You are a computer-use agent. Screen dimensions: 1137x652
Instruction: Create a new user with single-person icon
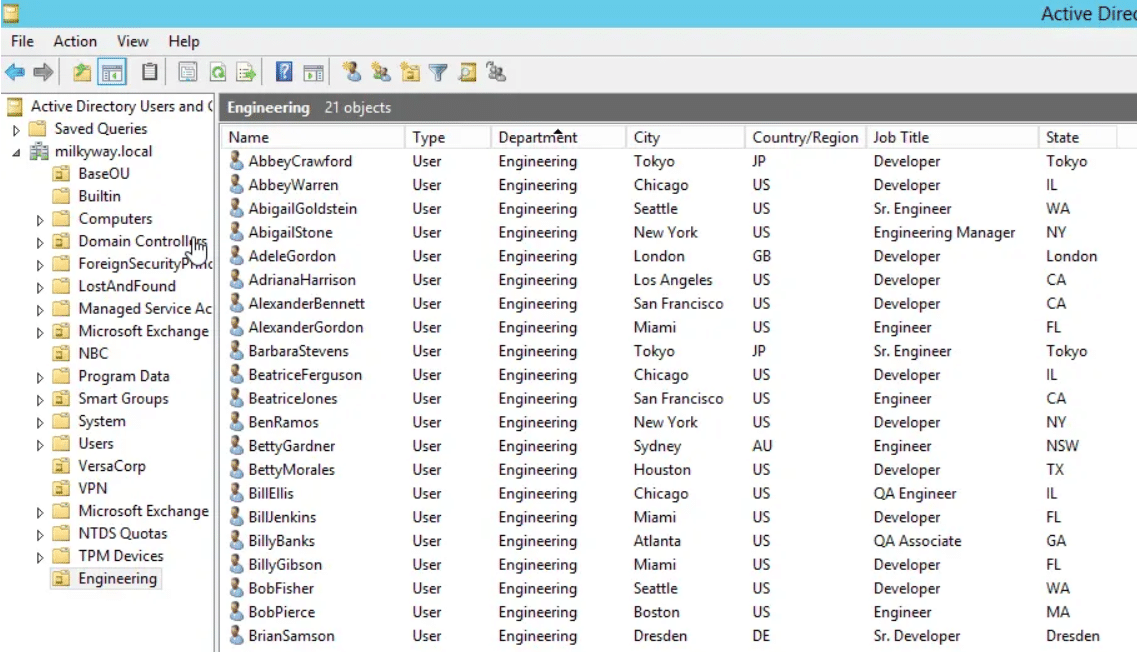pyautogui.click(x=352, y=72)
